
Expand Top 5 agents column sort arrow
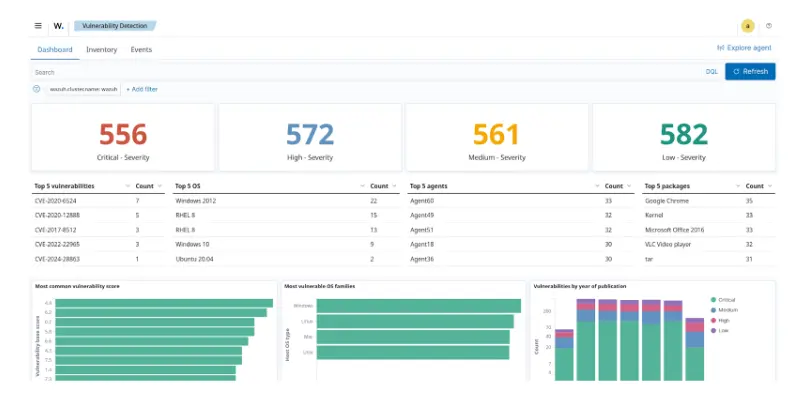[x=597, y=186]
